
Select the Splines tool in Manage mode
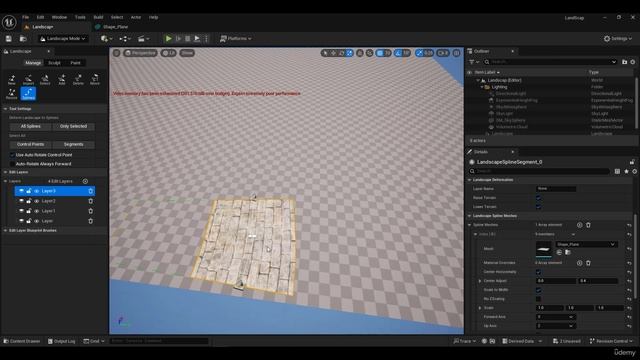(x=28, y=93)
